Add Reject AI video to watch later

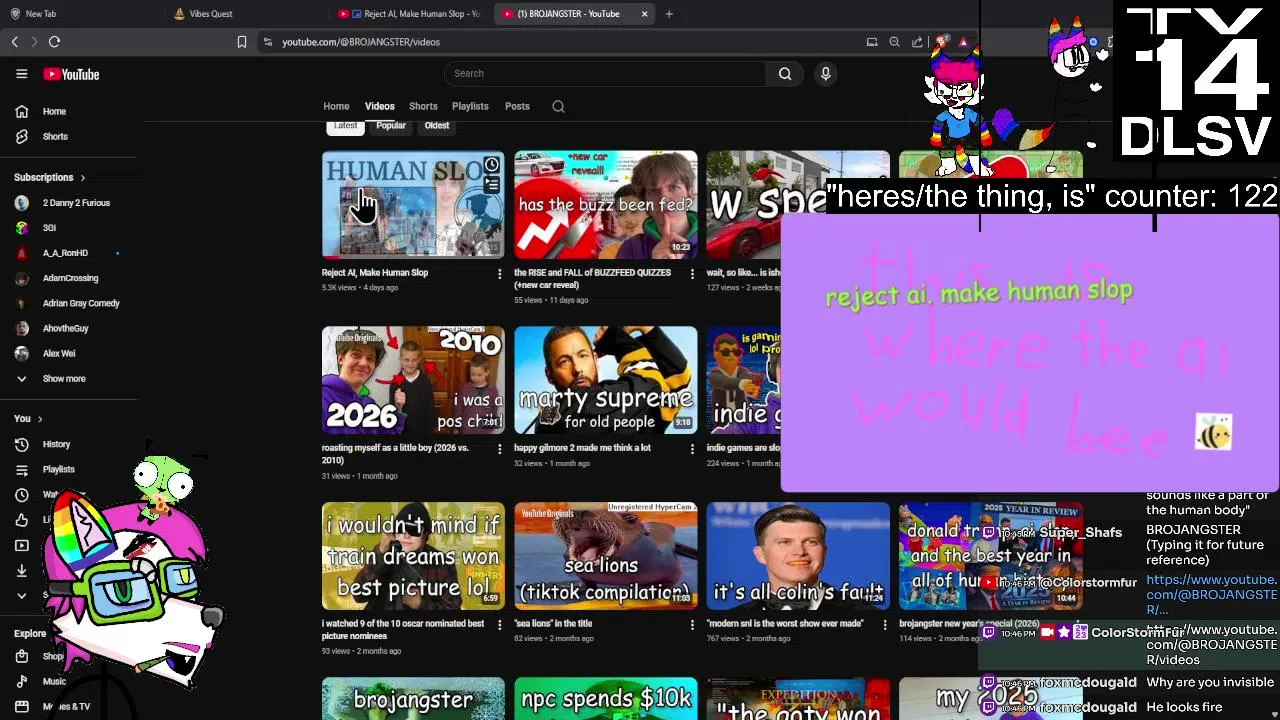coord(491,165)
